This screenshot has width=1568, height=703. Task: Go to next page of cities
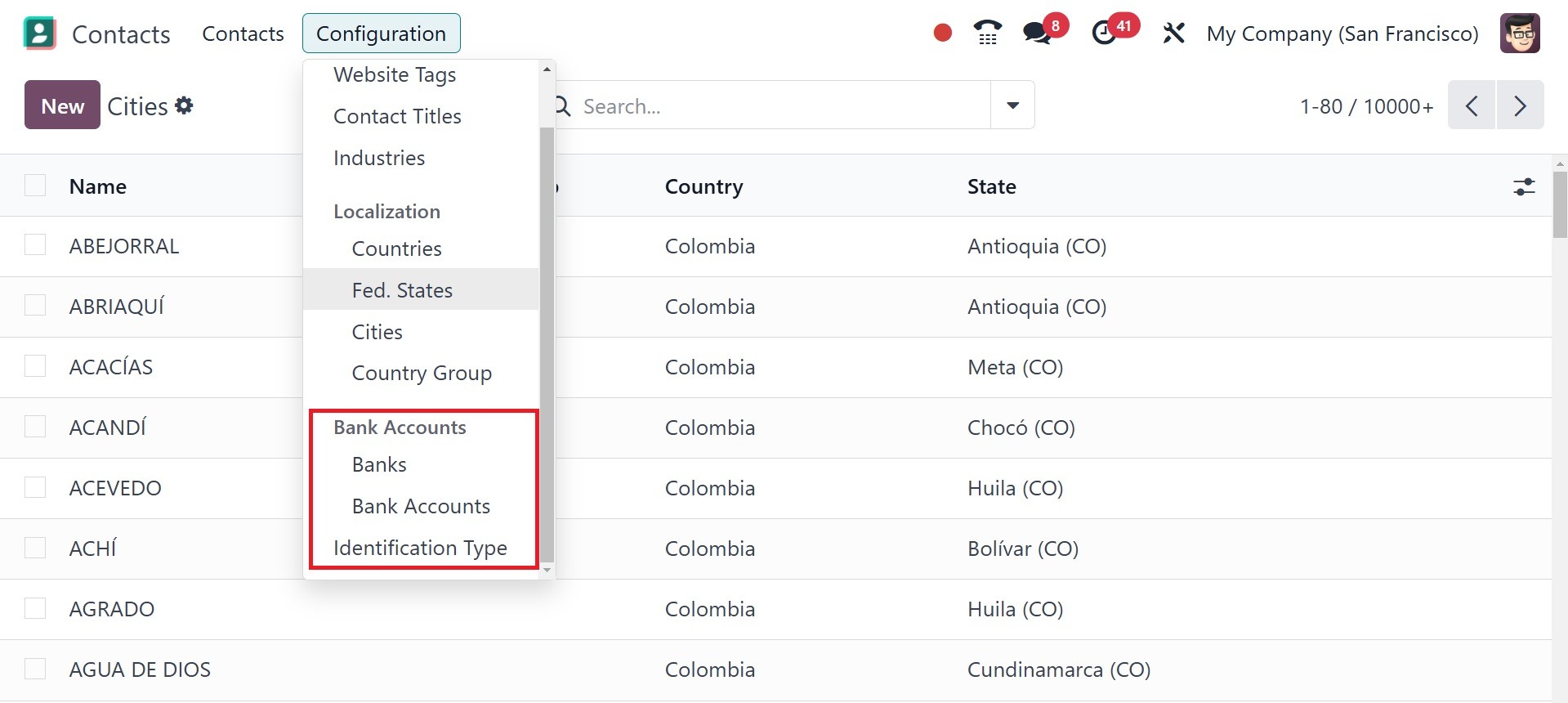click(x=1520, y=105)
